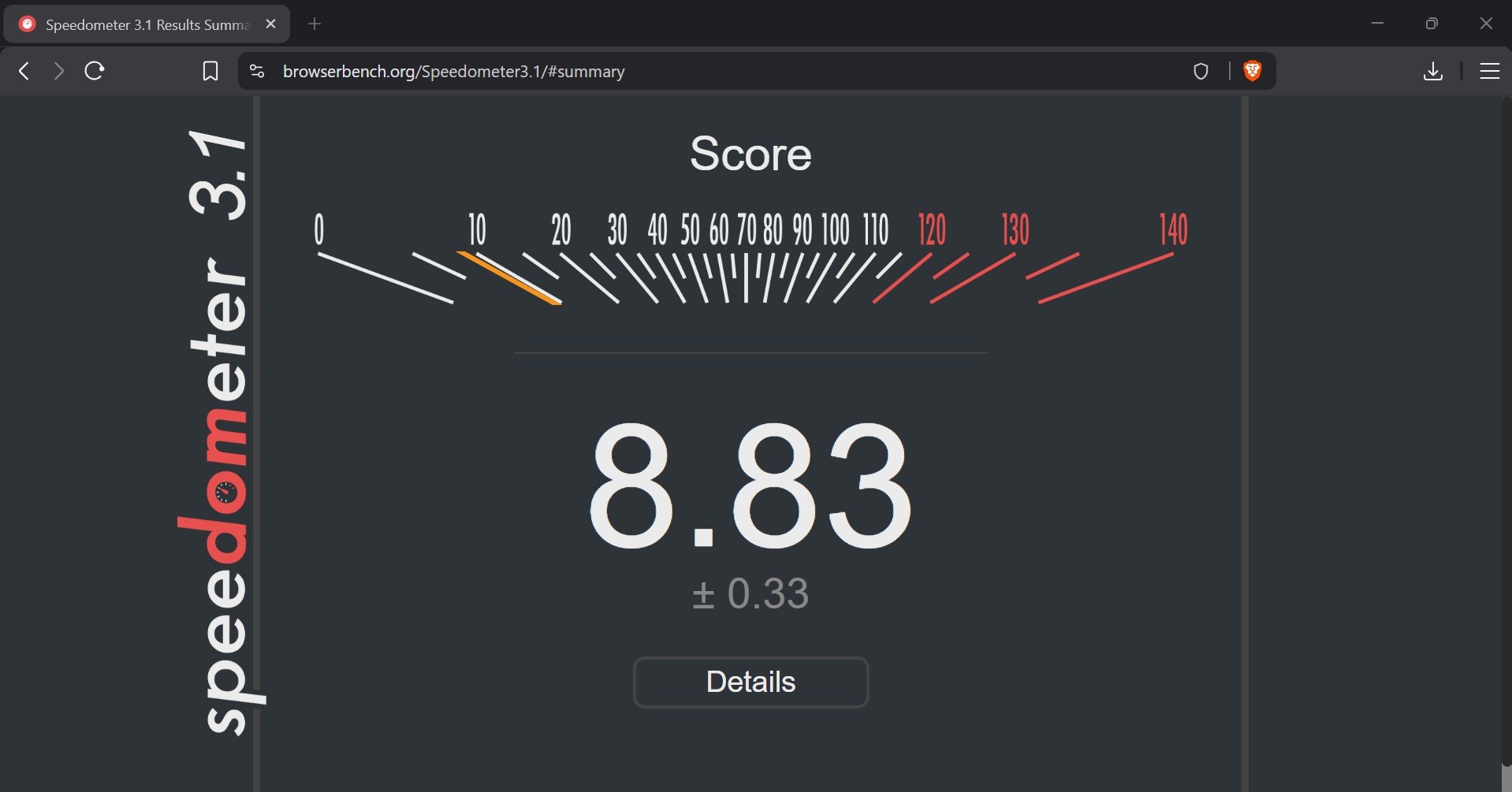Click the orange gauge needle

508,277
